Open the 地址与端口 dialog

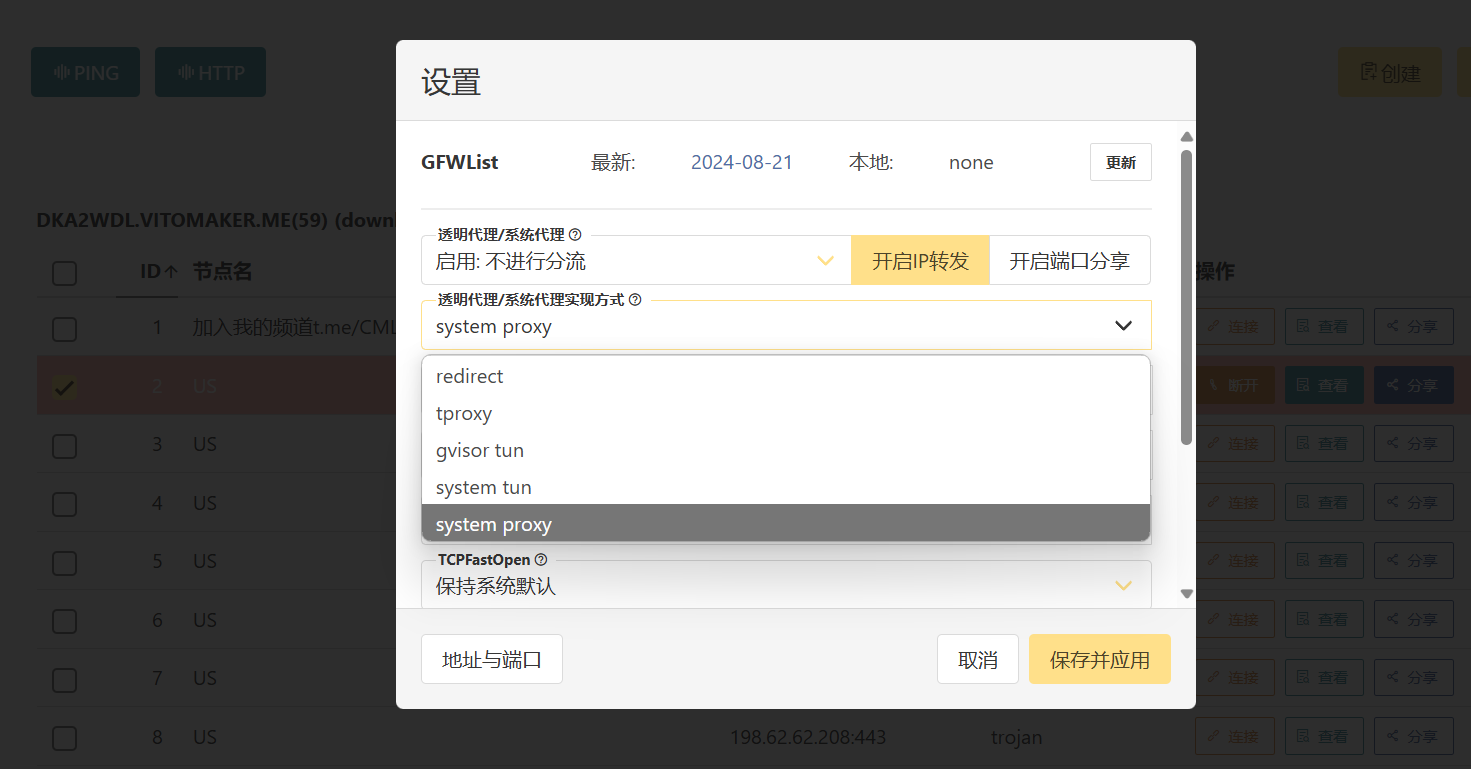[x=492, y=659]
